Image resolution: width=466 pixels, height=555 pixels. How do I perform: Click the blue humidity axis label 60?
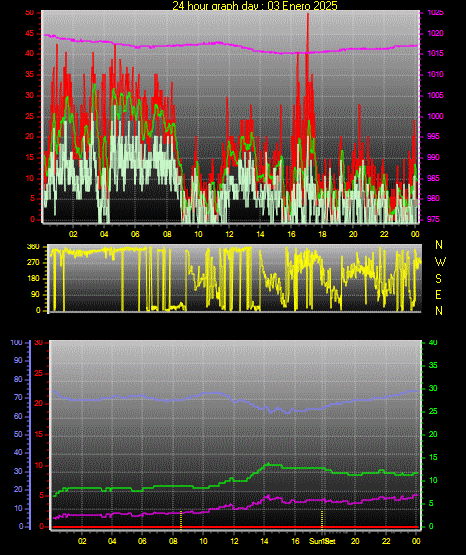coord(18,416)
